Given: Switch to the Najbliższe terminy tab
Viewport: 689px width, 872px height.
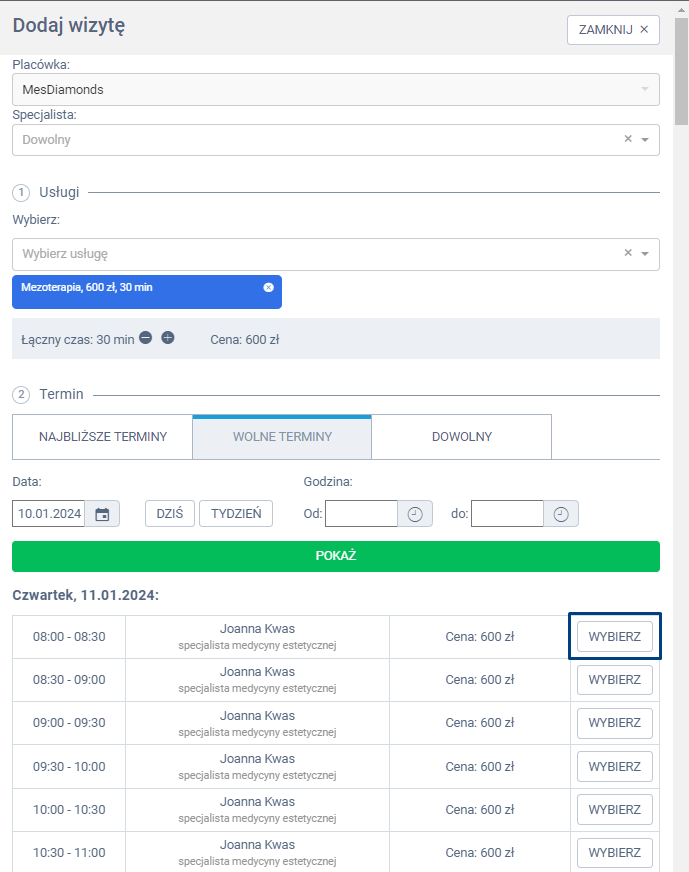Looking at the screenshot, I should pos(102,437).
